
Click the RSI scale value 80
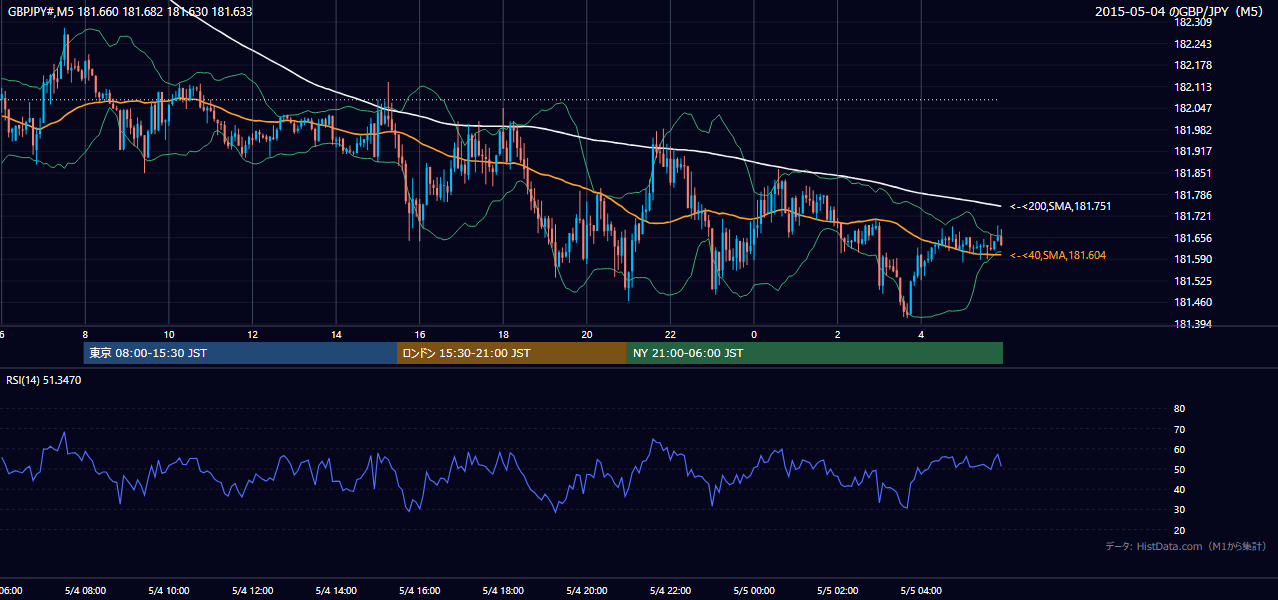(x=1179, y=409)
